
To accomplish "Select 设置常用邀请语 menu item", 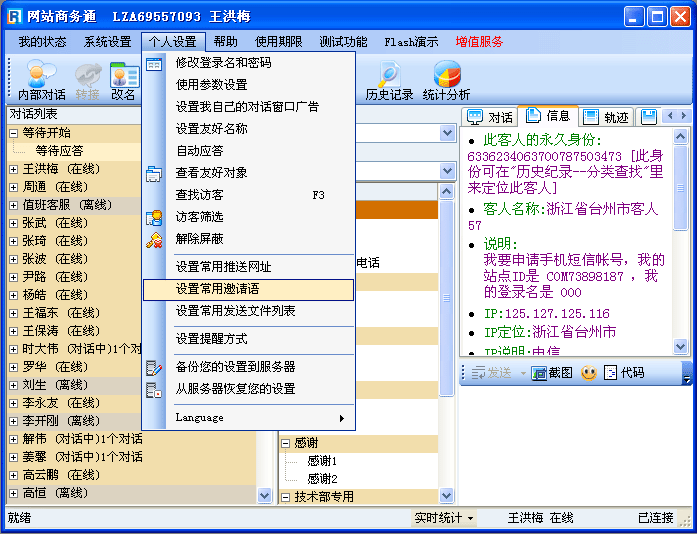I will point(248,289).
